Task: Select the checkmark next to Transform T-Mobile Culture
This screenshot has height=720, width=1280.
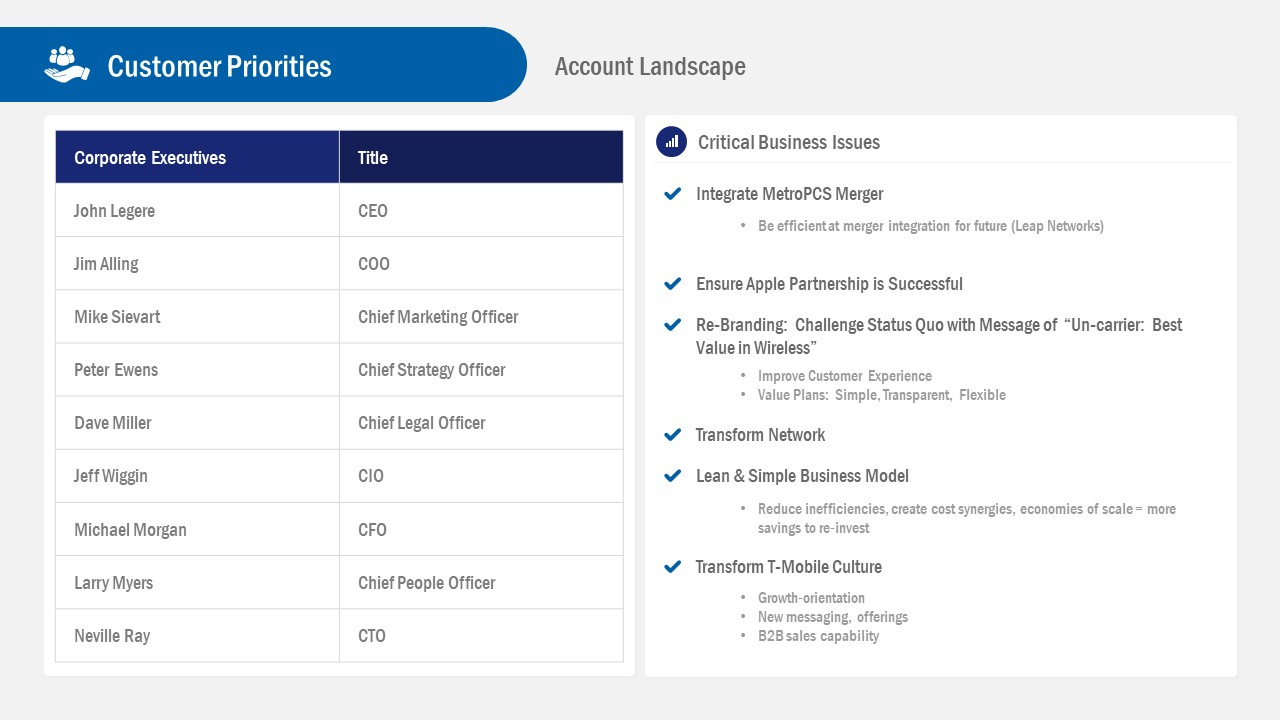Action: (x=672, y=566)
